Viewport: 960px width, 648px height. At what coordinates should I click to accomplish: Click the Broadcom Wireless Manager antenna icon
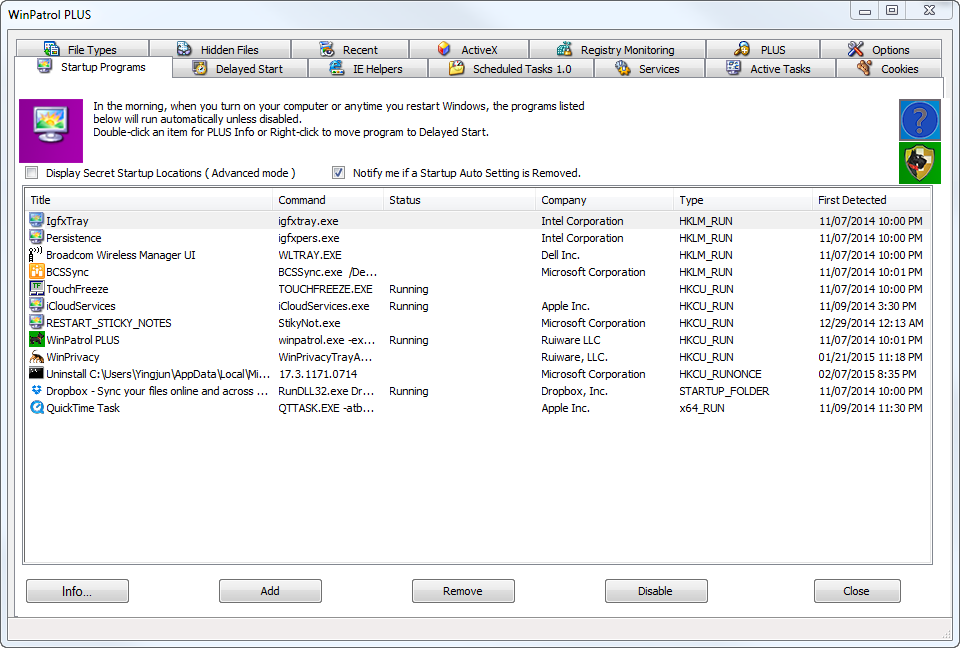(37, 255)
